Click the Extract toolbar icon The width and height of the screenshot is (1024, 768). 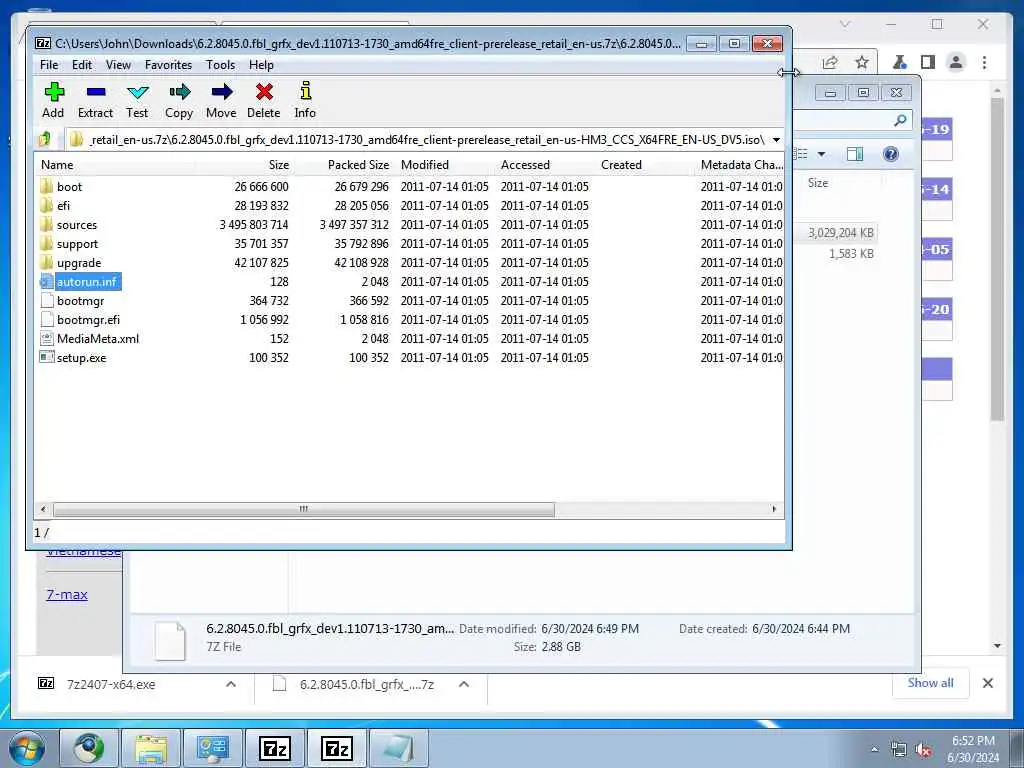point(95,99)
